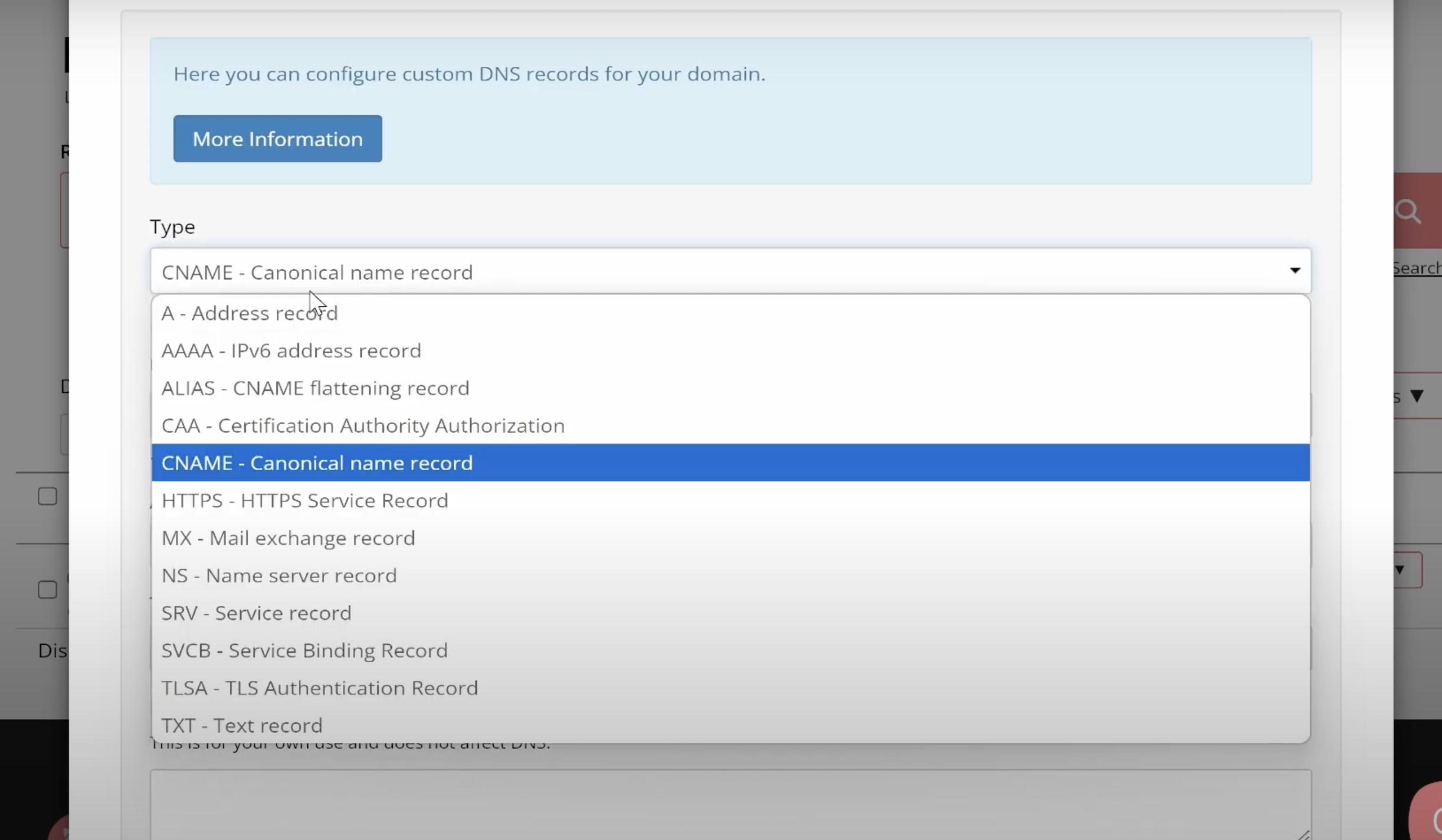Collapse the Type dropdown via its arrow
Screen dimensions: 1442x840
click(x=1294, y=271)
